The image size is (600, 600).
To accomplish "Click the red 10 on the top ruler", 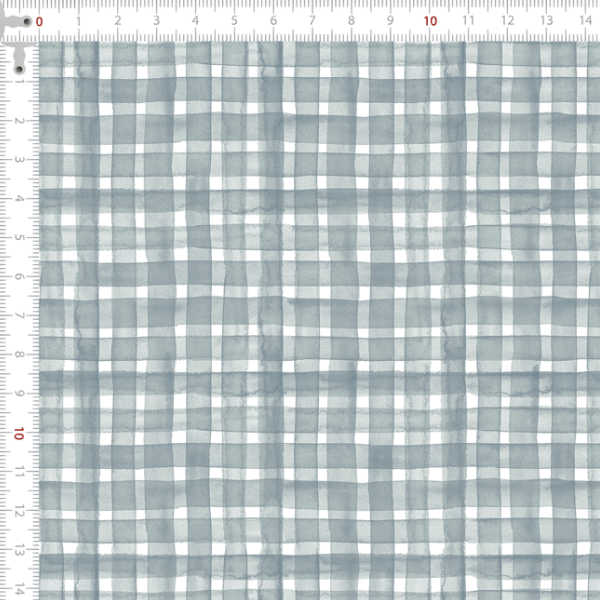I will (431, 21).
